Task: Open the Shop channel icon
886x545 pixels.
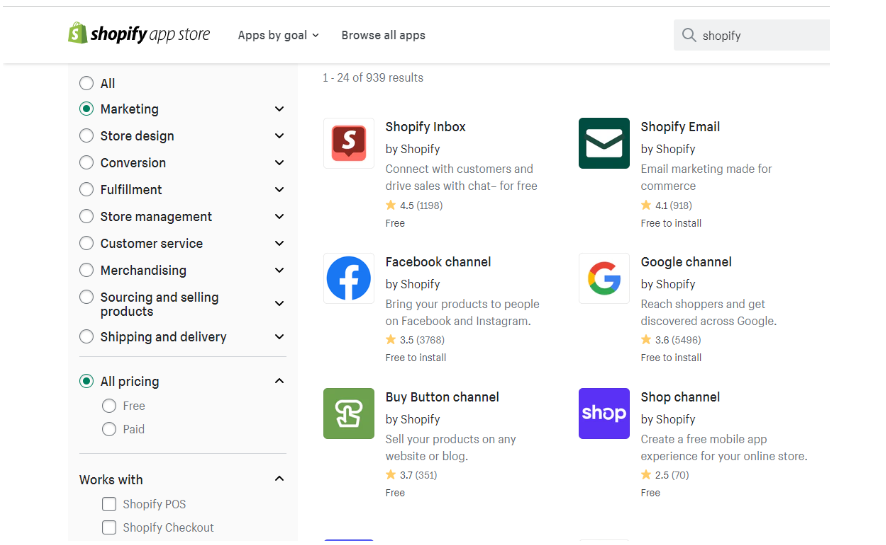Action: pyautogui.click(x=604, y=413)
